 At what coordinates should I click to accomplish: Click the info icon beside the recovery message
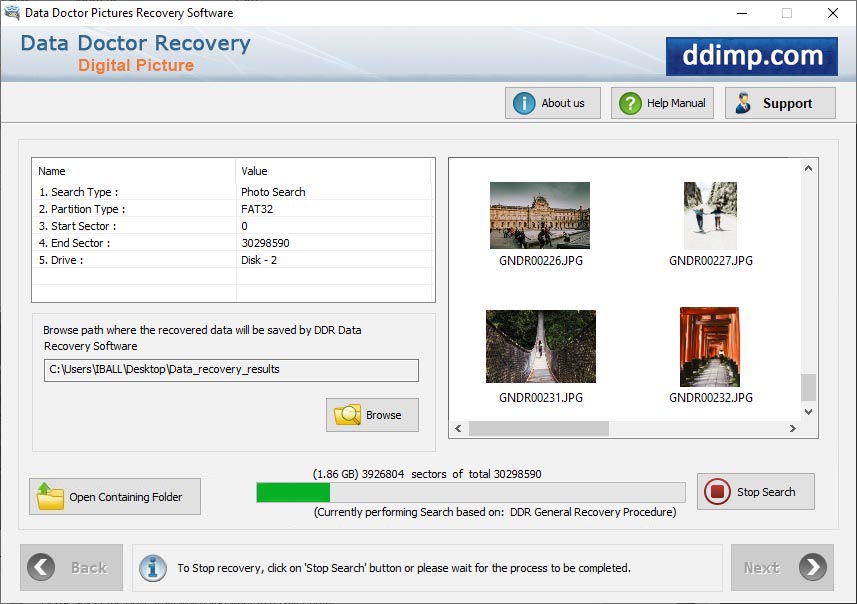click(153, 567)
